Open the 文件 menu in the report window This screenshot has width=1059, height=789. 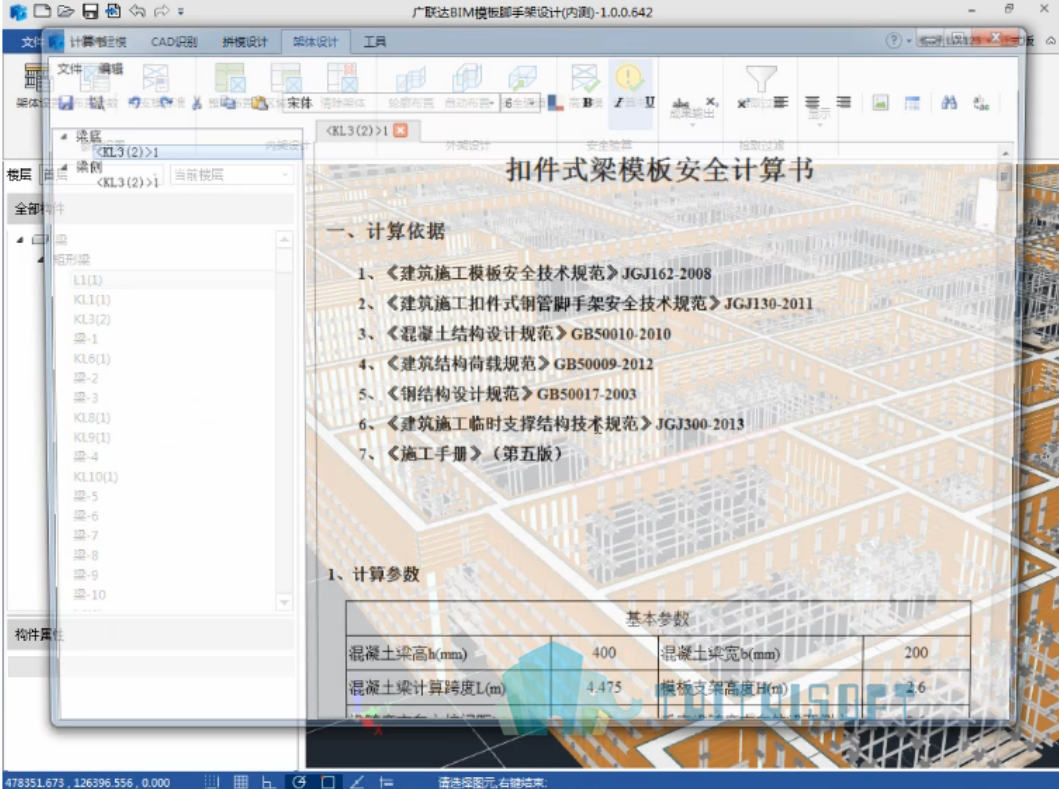click(70, 69)
